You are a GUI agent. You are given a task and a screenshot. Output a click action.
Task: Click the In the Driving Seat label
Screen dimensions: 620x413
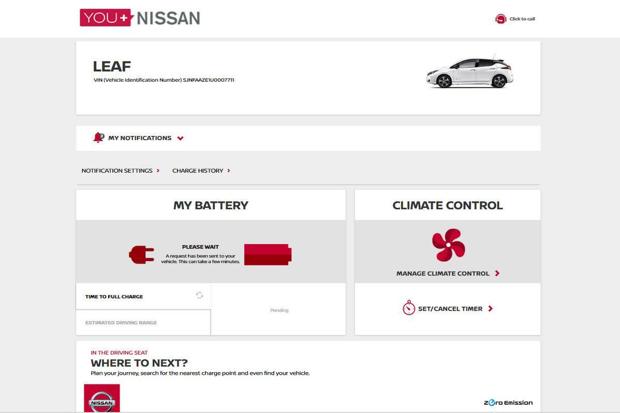point(119,352)
